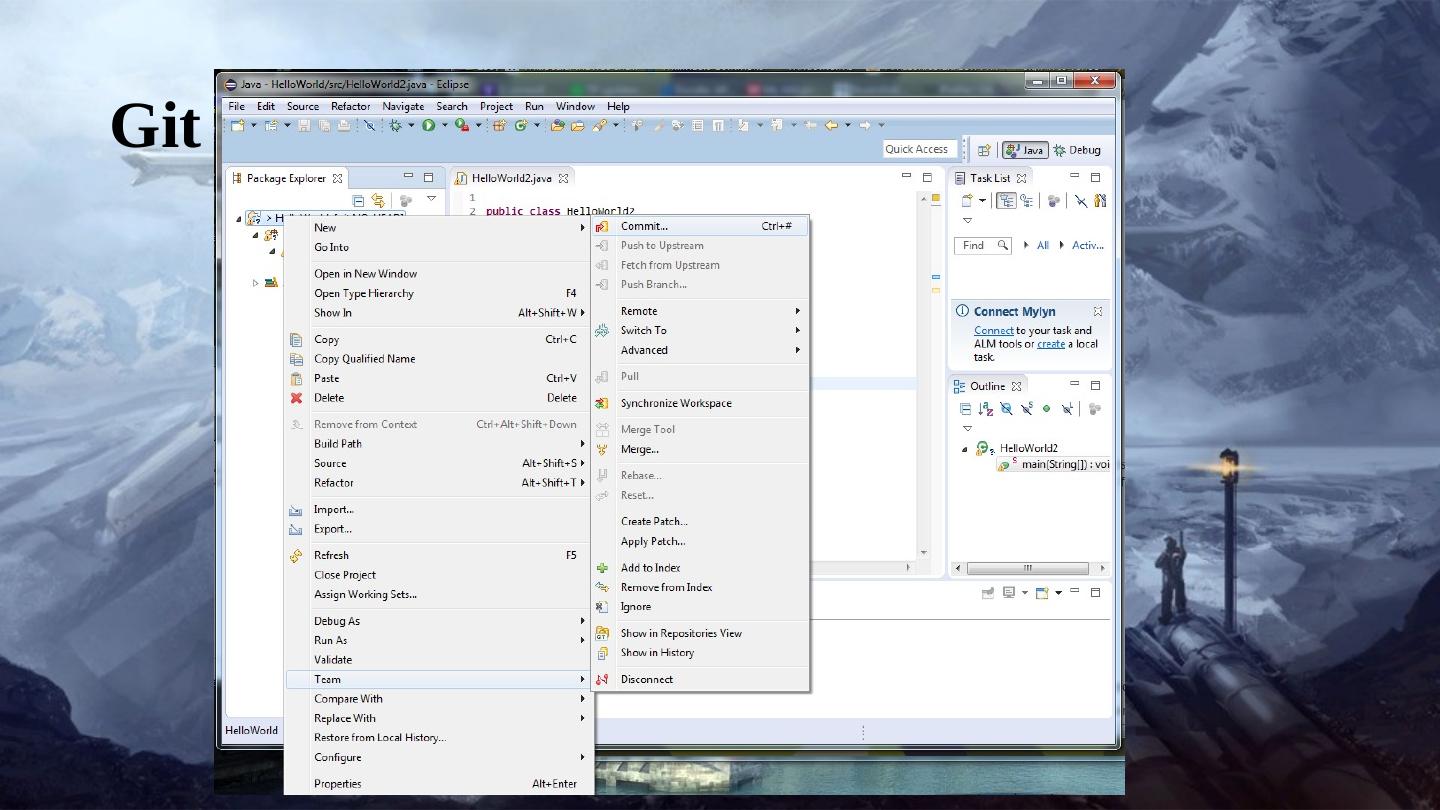Click Hide Fields icon in Outline panel
1440x810 pixels.
pos(1006,409)
